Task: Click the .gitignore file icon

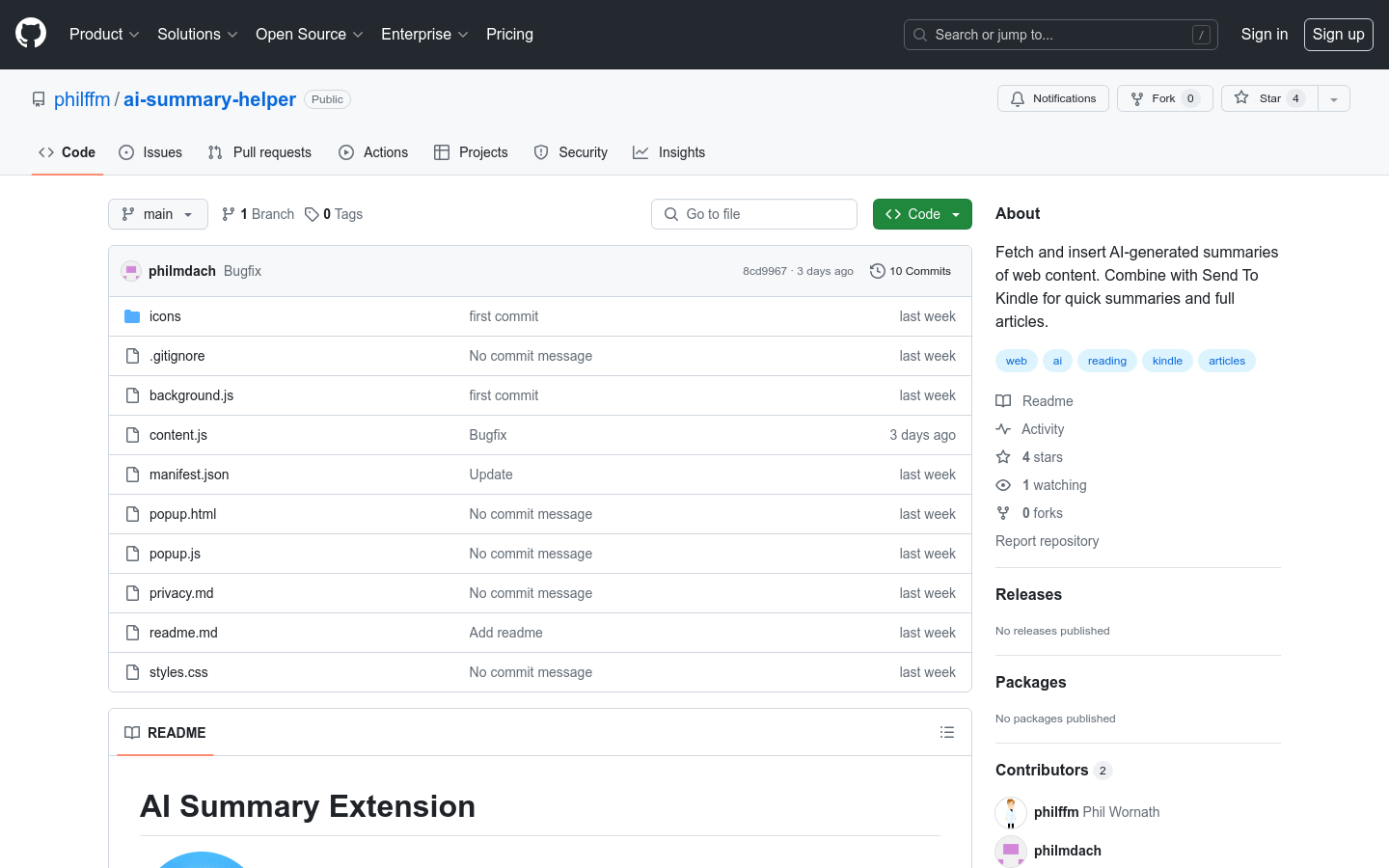Action: coord(132,356)
